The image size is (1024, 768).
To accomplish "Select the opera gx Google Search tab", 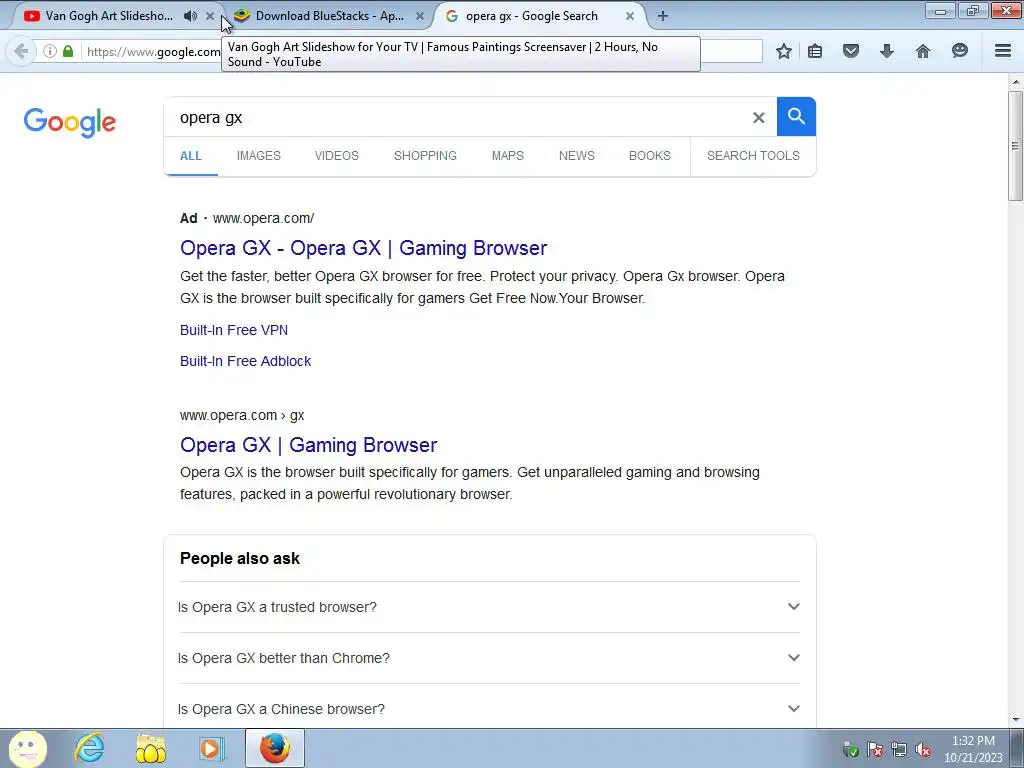I will point(531,16).
